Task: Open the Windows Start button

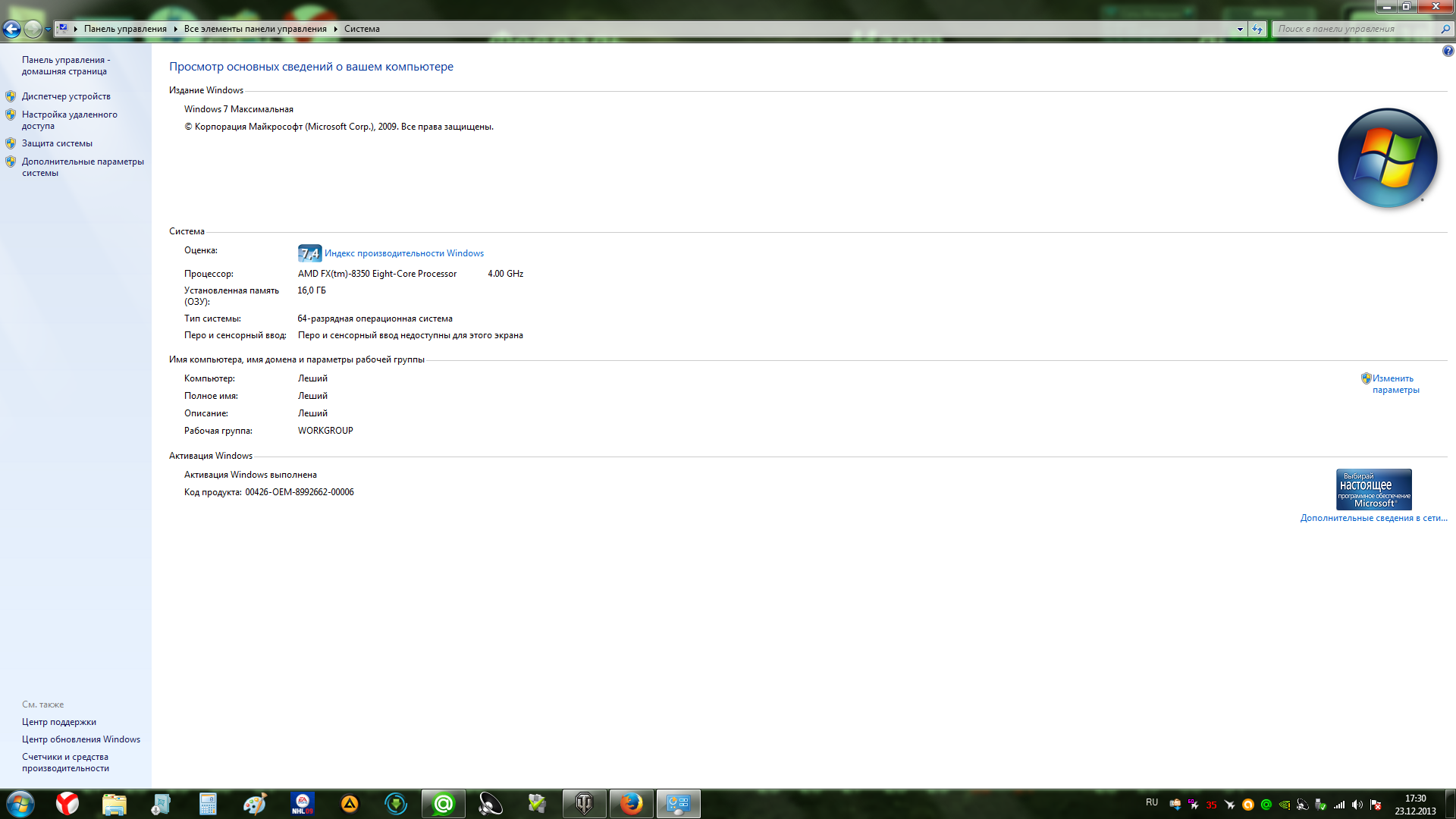Action: tap(20, 804)
